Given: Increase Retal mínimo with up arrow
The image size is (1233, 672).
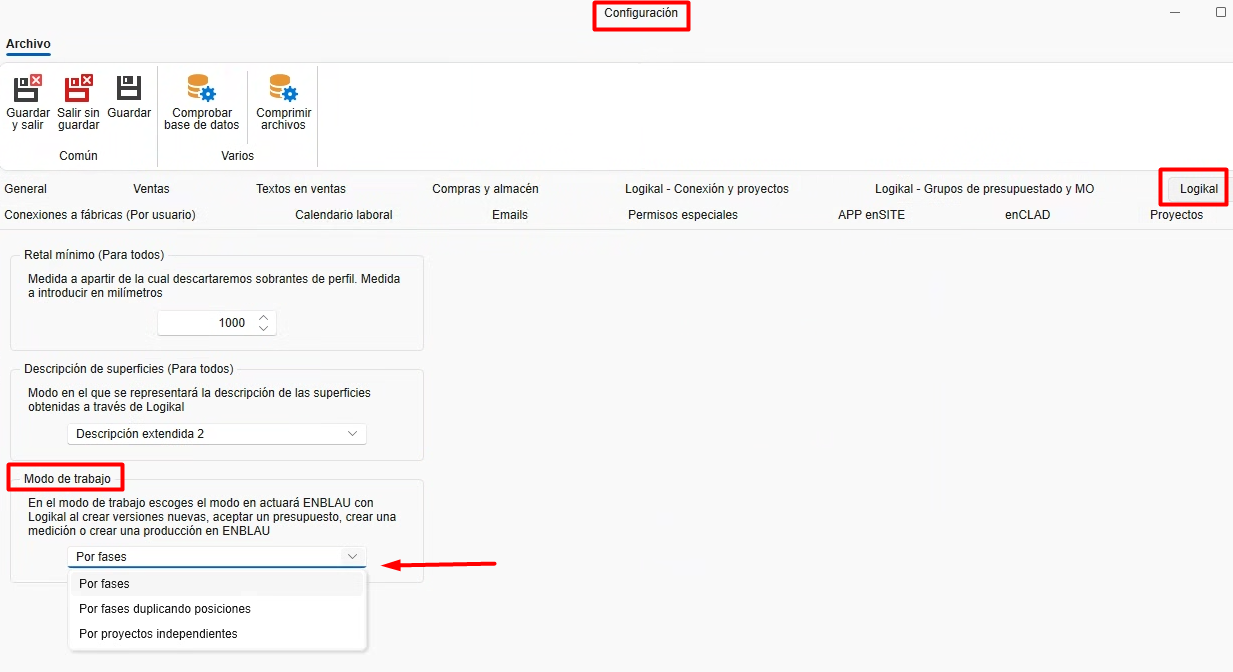Looking at the screenshot, I should pyautogui.click(x=263, y=317).
